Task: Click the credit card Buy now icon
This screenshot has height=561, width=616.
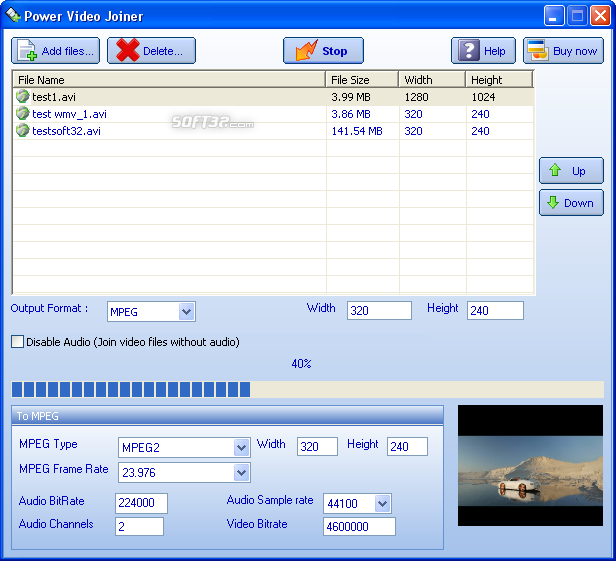Action: click(x=537, y=50)
